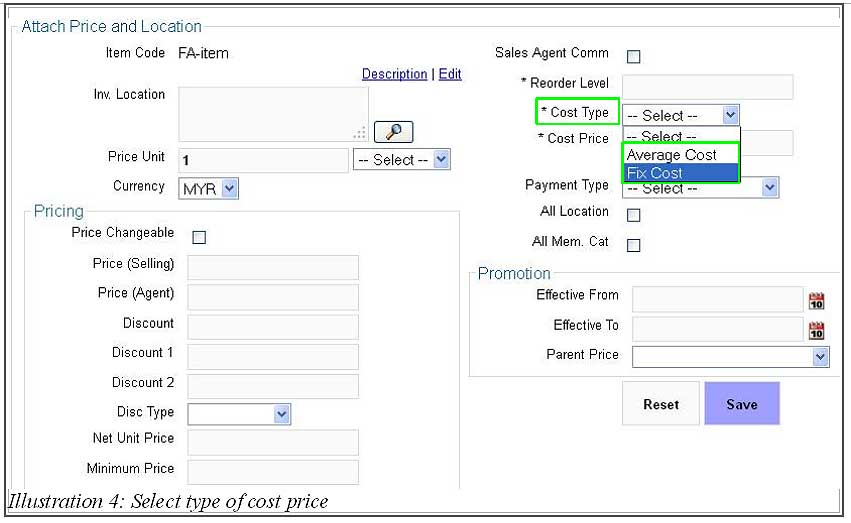This screenshot has width=851, height=523.
Task: Enable the All Location checkbox
Action: (633, 215)
